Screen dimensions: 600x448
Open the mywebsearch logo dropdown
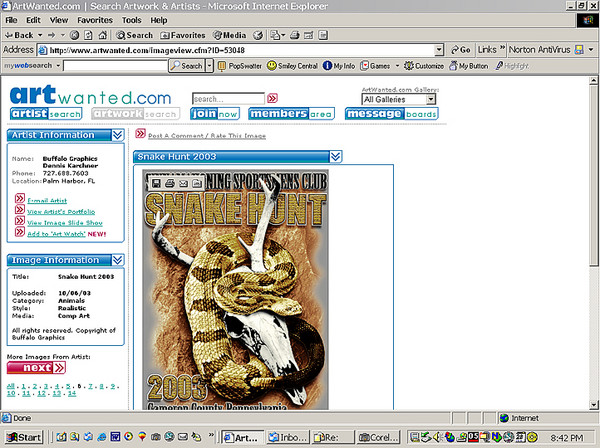pyautogui.click(x=58, y=66)
